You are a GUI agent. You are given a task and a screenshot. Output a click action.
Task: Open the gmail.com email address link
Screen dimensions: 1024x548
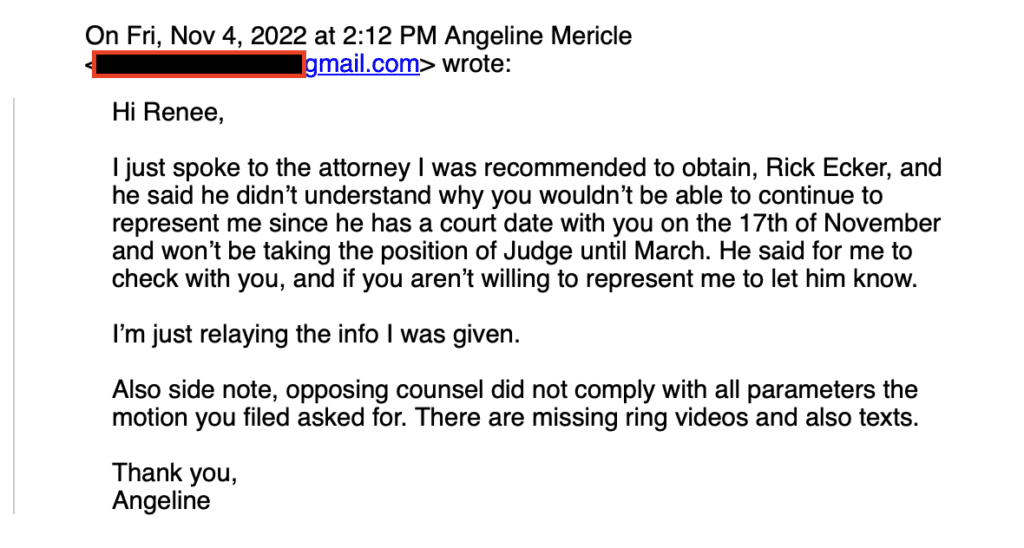click(362, 65)
